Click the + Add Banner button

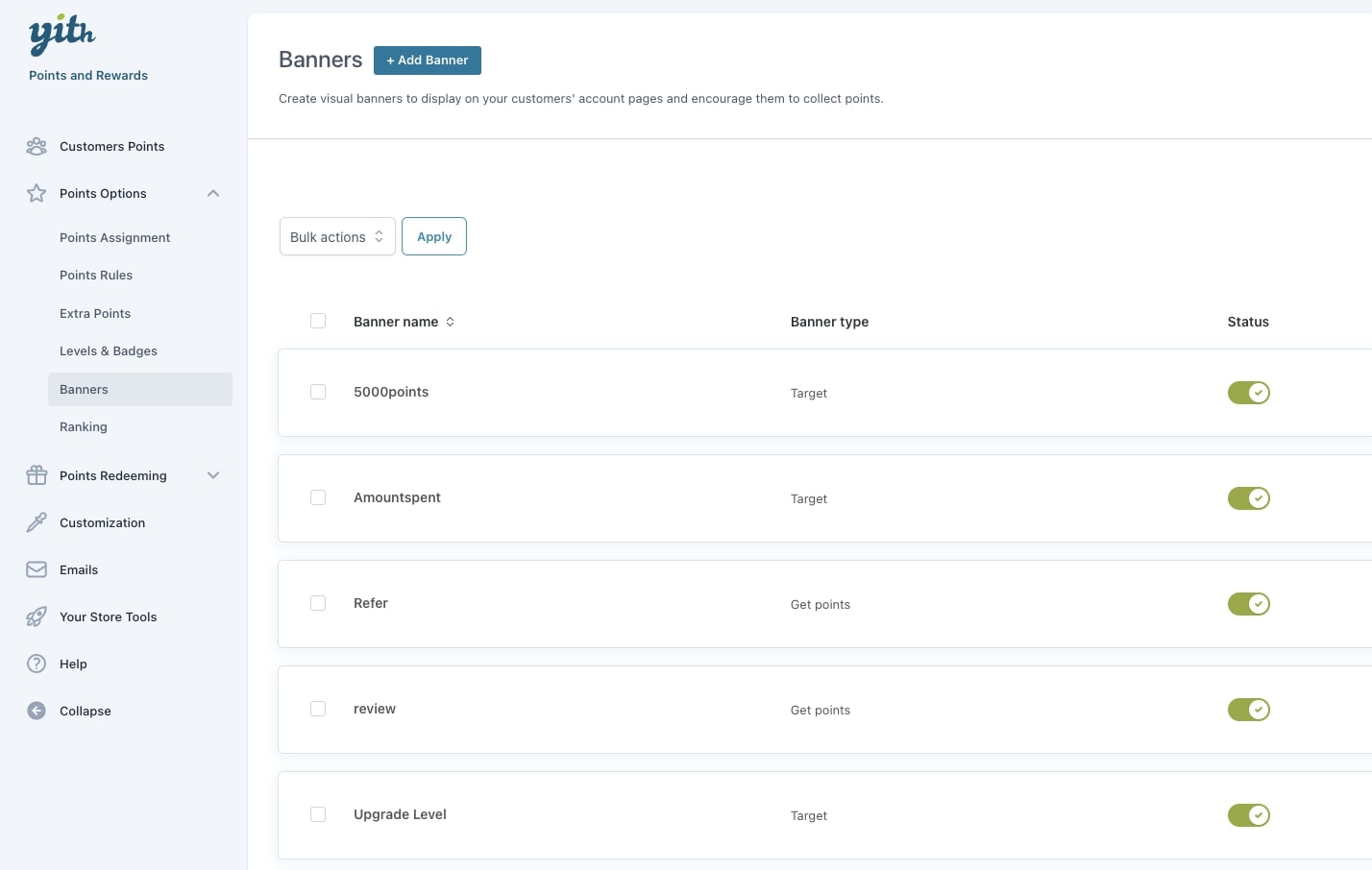(428, 60)
